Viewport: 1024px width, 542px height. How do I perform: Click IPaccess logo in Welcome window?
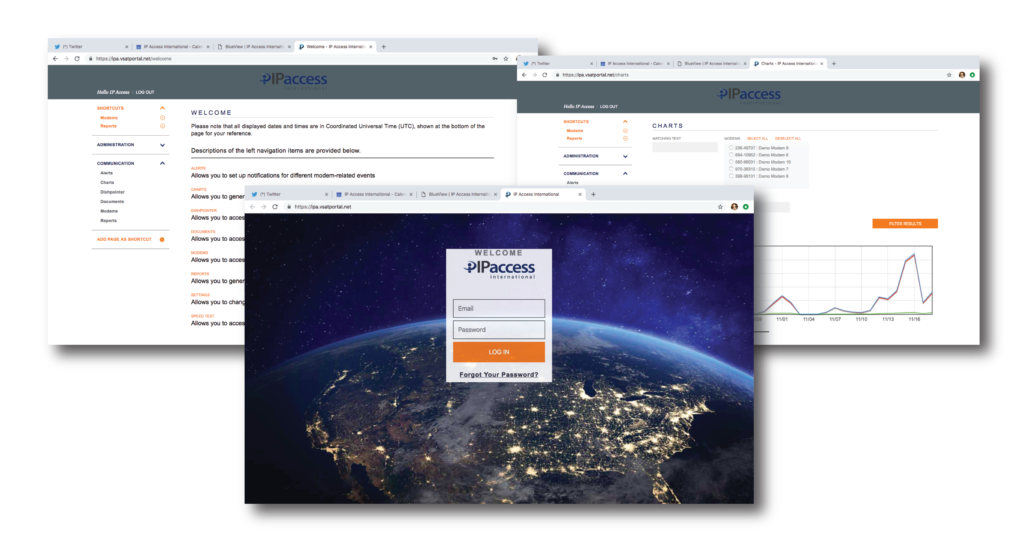pyautogui.click(x=294, y=80)
